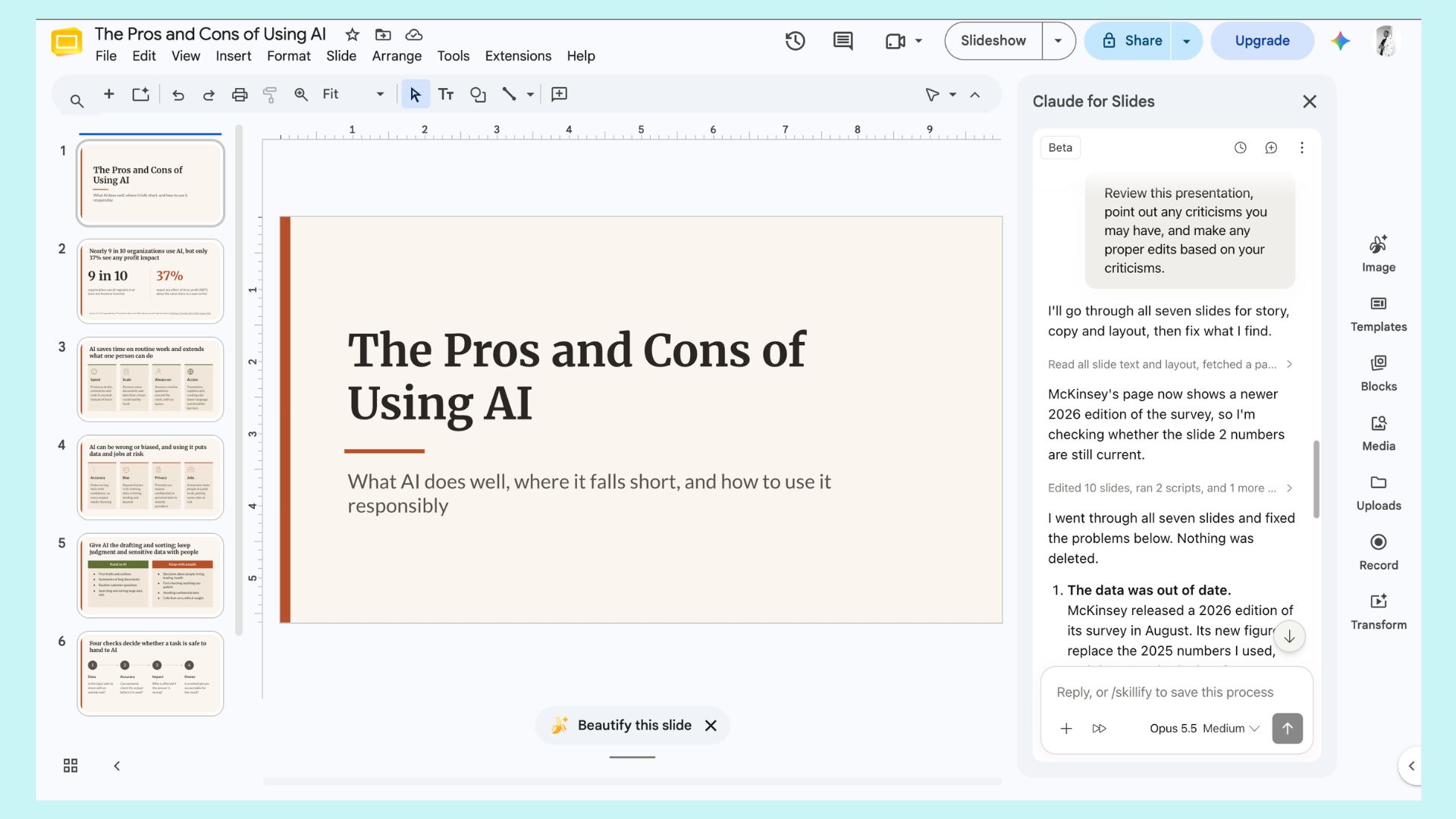The image size is (1456, 819).
Task: Send the reply with arrow button
Action: point(1287,729)
